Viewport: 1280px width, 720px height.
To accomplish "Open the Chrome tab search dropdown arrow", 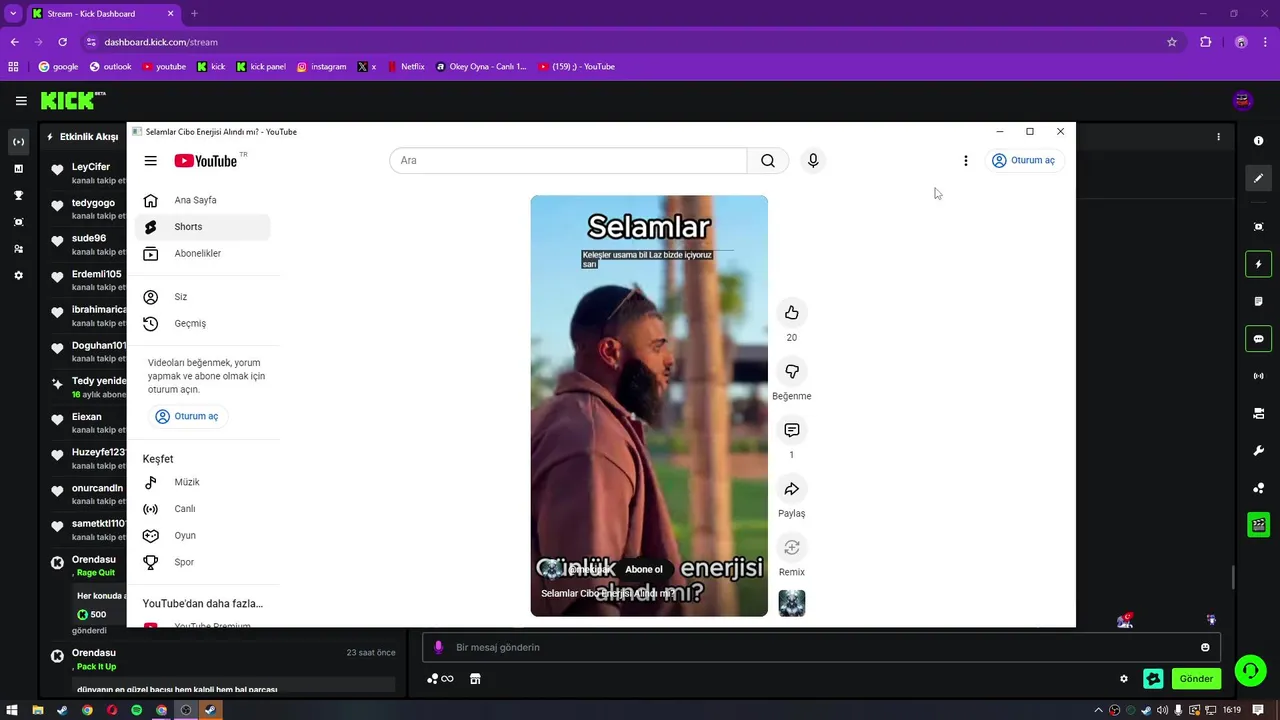I will tap(13, 14).
